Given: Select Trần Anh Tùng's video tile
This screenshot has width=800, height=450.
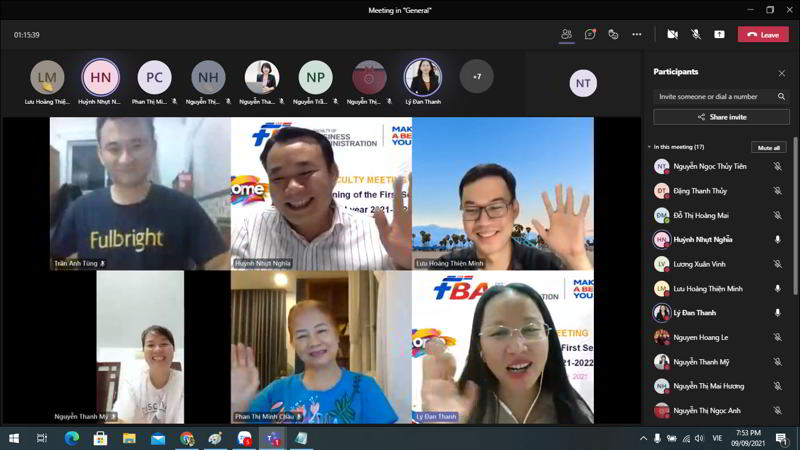Looking at the screenshot, I should [x=140, y=194].
